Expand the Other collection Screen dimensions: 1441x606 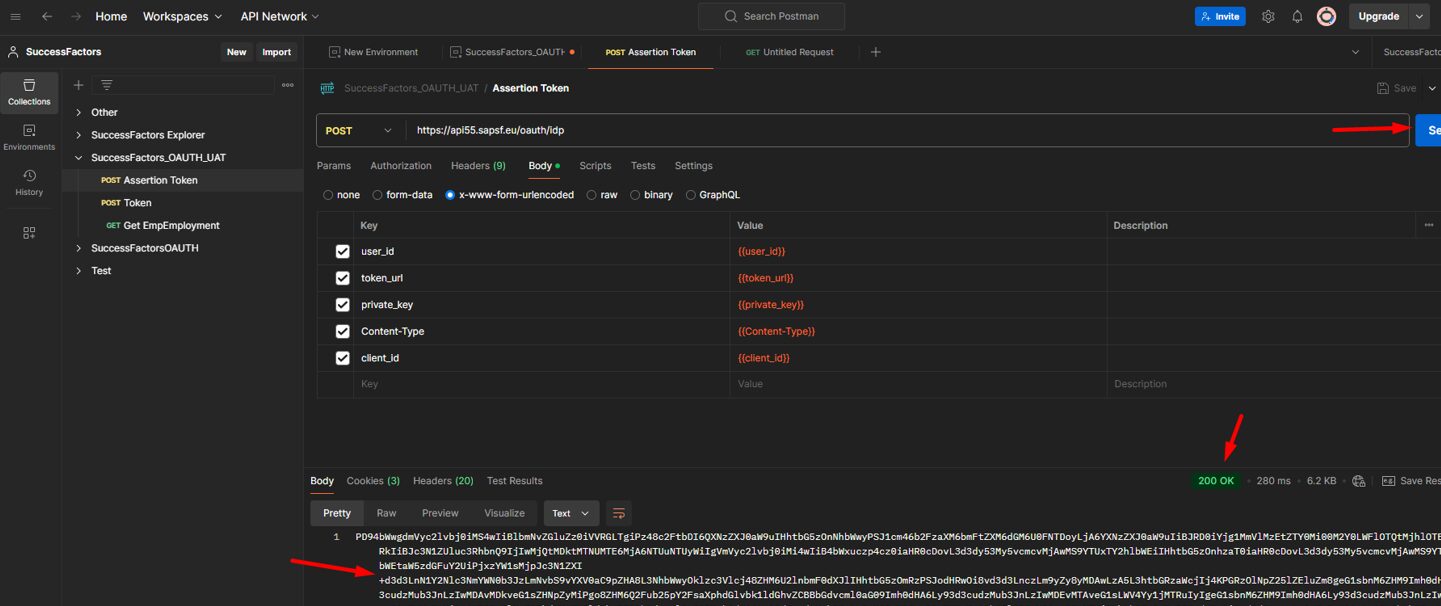pyautogui.click(x=78, y=112)
